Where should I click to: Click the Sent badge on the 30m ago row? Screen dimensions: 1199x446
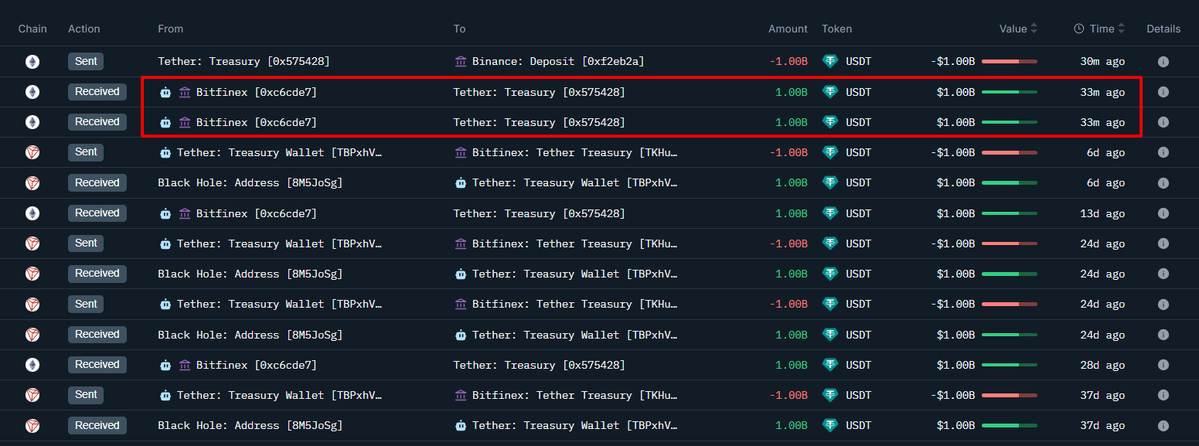[86, 61]
